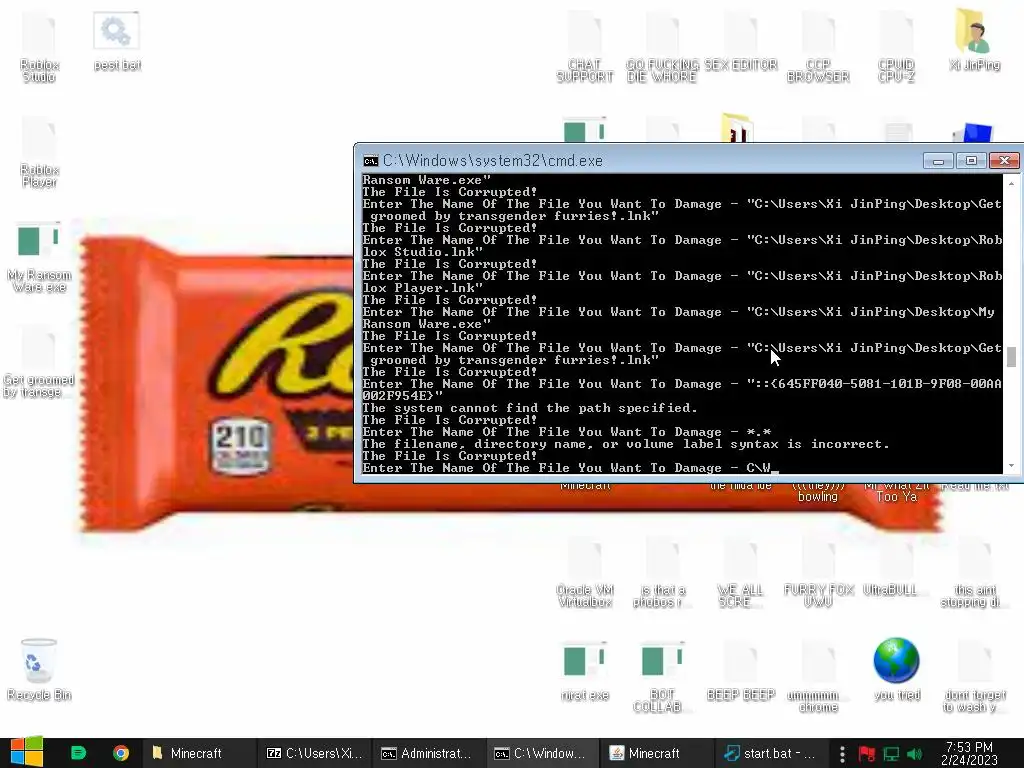Image resolution: width=1024 pixels, height=768 pixels.
Task: Select the ummmmm chrome desktop icon
Action: pos(818,677)
